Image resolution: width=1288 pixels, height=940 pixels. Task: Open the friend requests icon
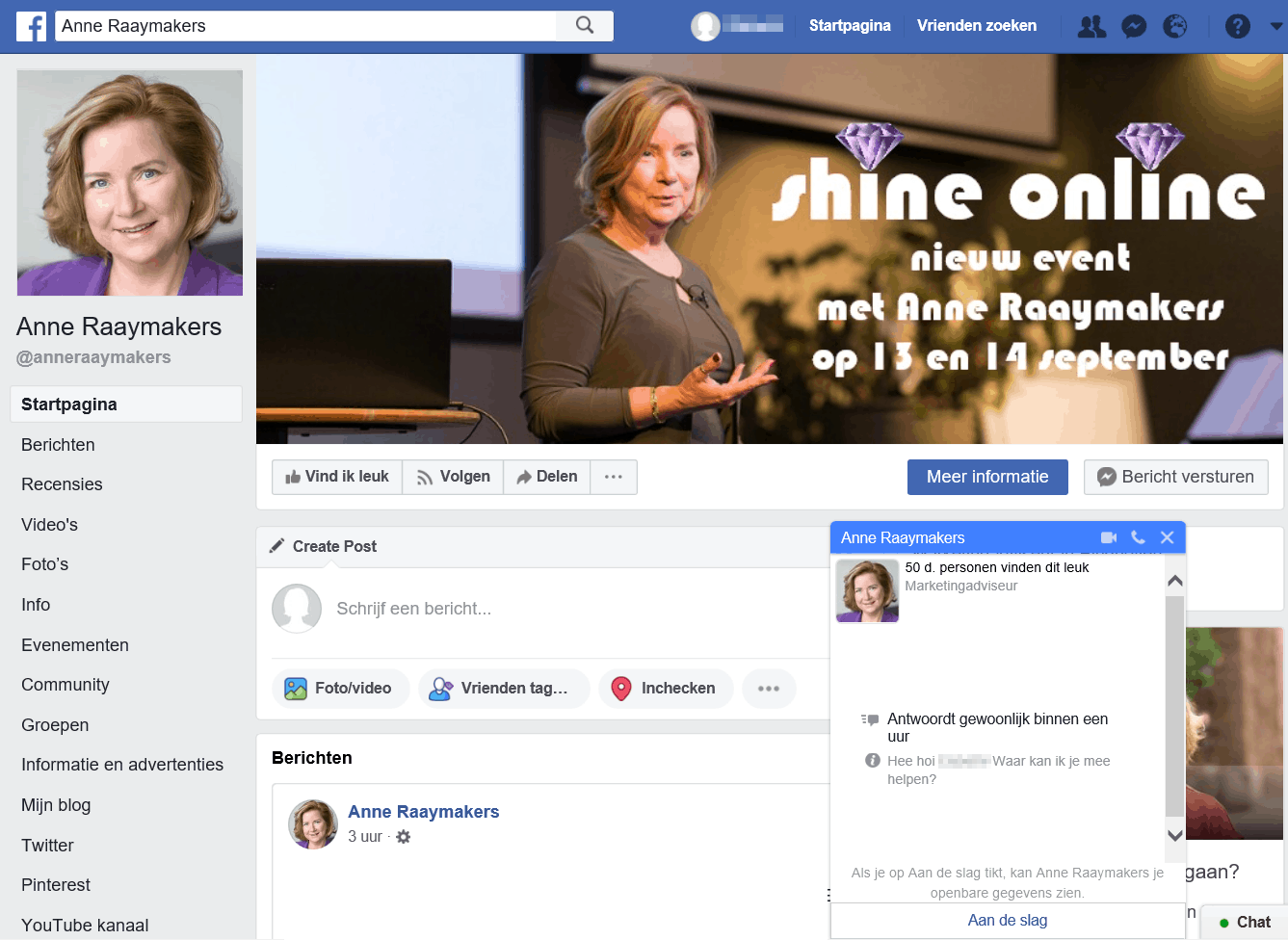pos(1091,26)
